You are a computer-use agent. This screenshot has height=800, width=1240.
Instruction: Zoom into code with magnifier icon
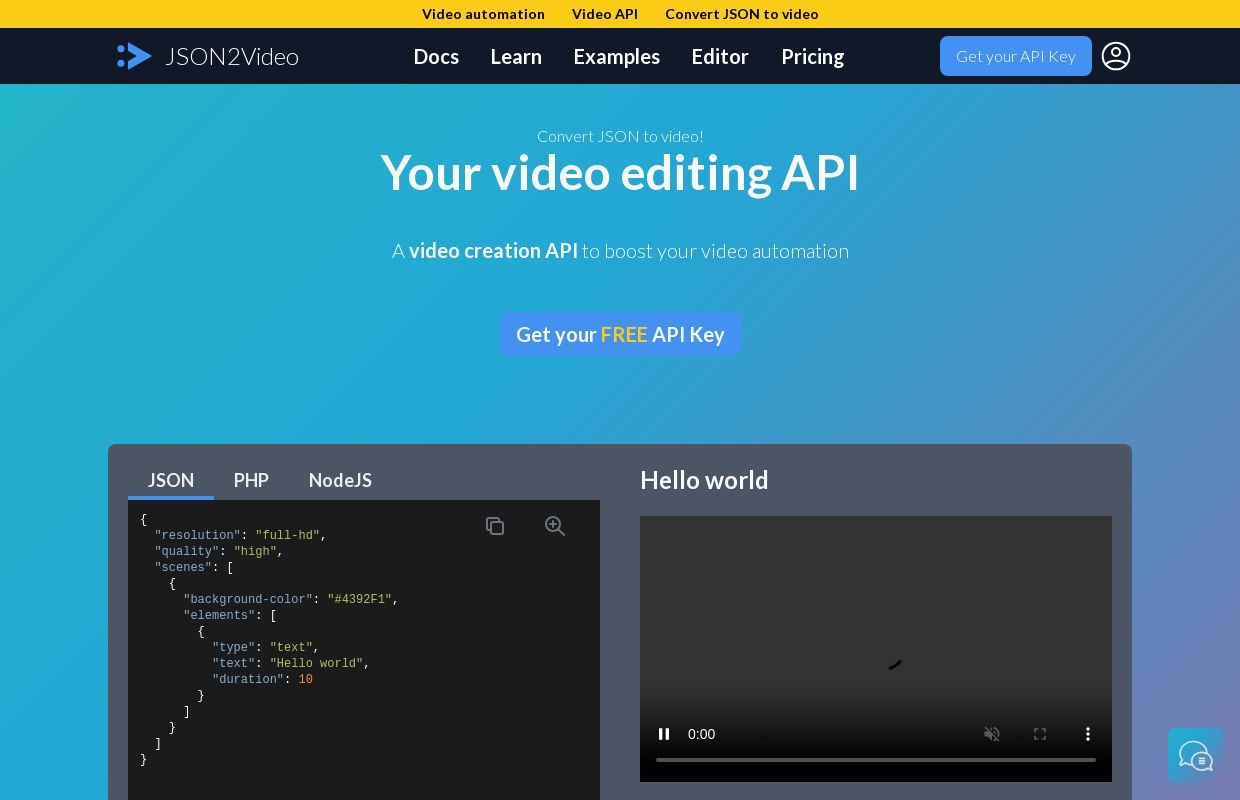555,526
